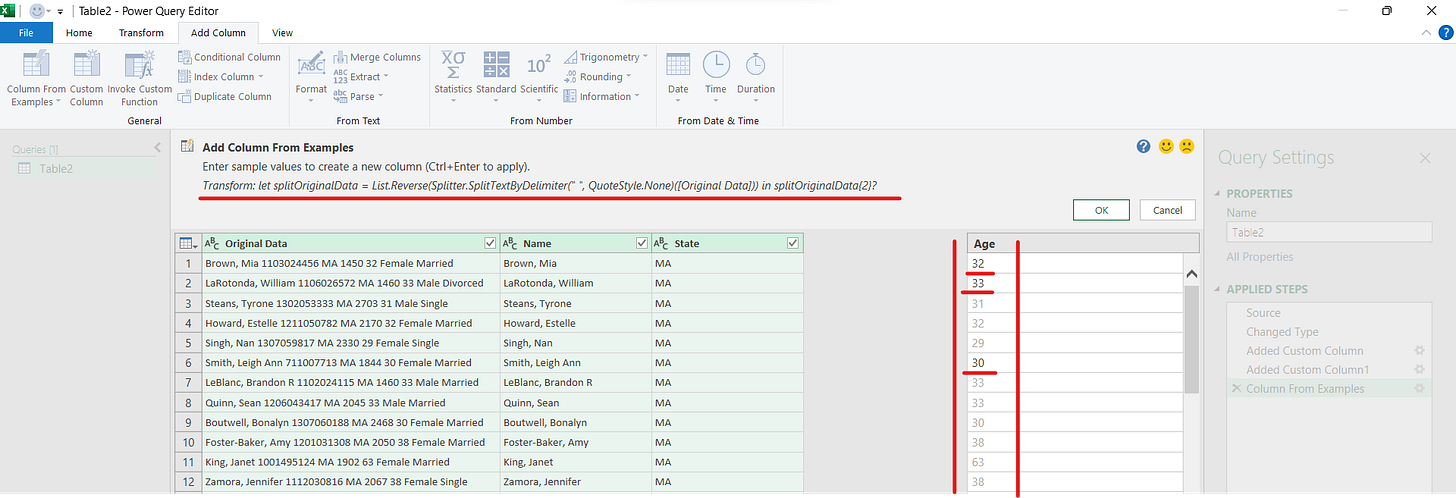
Task: Open the Scientific functions icon
Action: tap(539, 64)
